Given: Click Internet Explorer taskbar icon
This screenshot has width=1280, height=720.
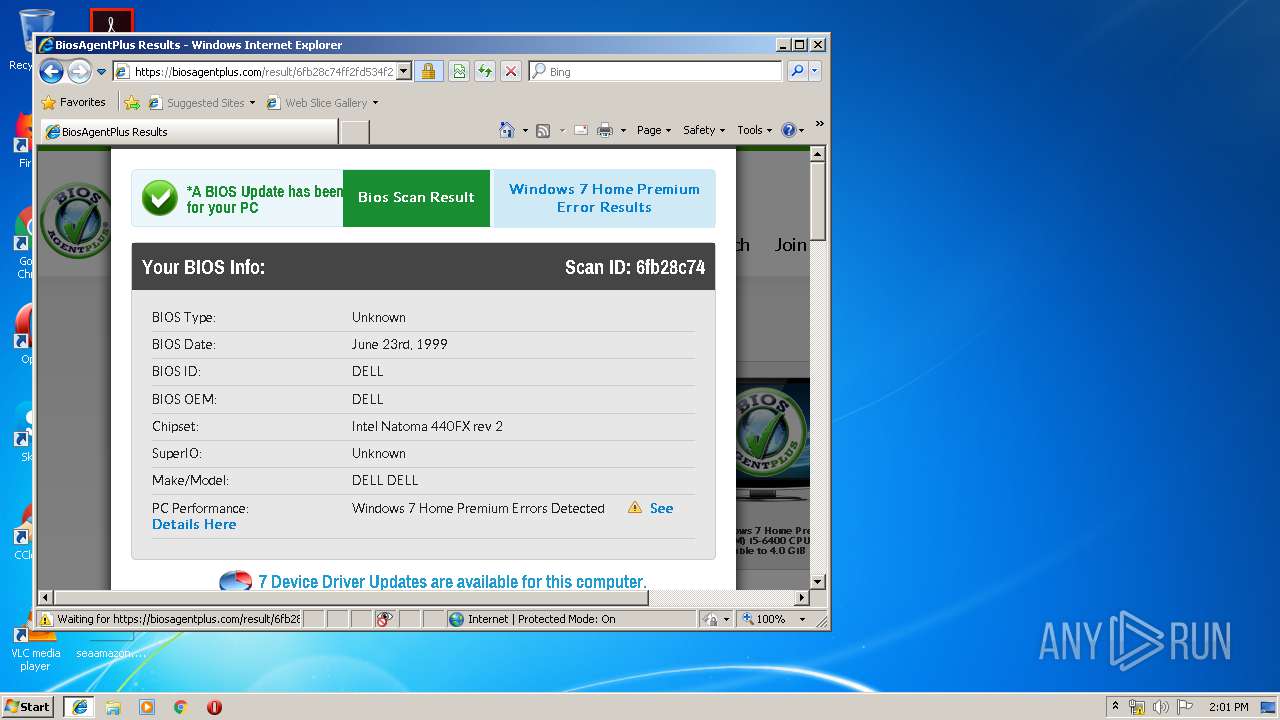Looking at the screenshot, I should click(79, 706).
